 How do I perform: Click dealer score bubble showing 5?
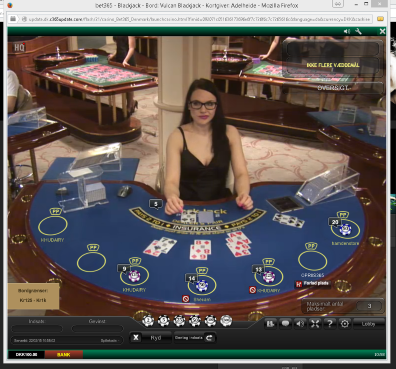pos(156,204)
